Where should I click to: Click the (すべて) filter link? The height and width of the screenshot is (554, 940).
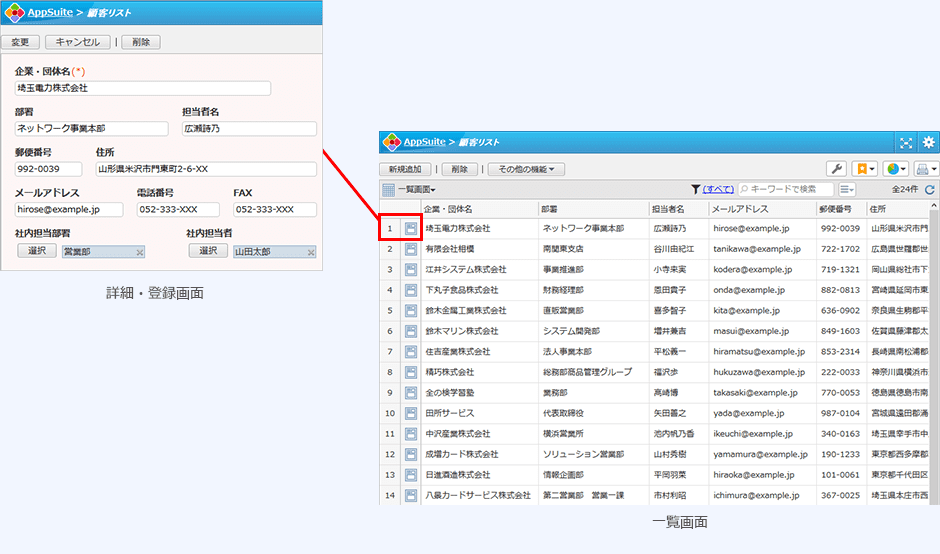[x=718, y=189]
